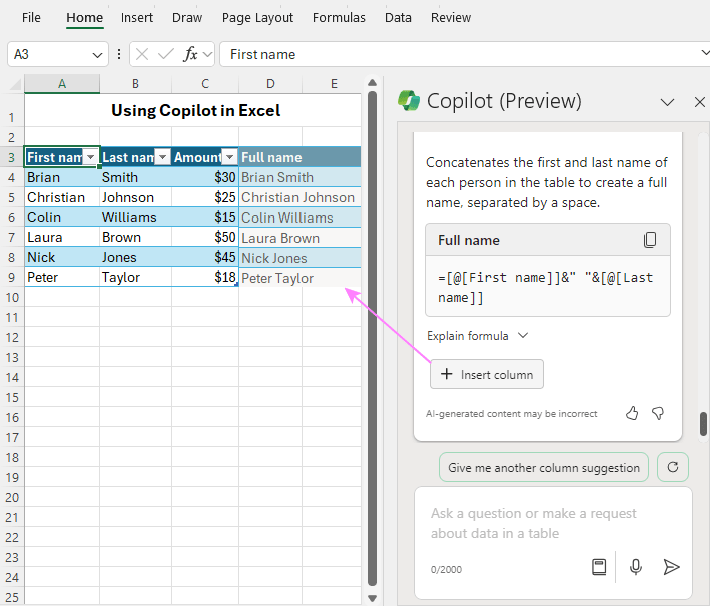The image size is (710, 606).
Task: Open the Copilot pane options chevron
Action: point(667,102)
